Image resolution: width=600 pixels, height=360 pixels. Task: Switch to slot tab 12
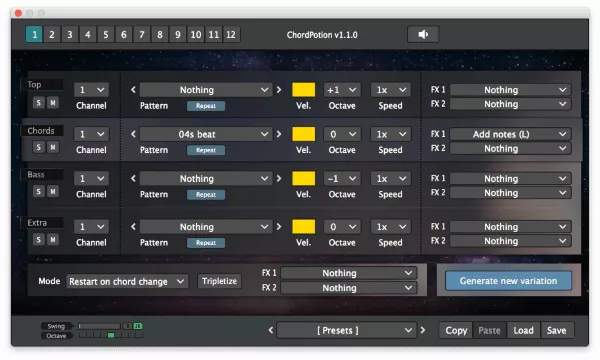(x=231, y=35)
